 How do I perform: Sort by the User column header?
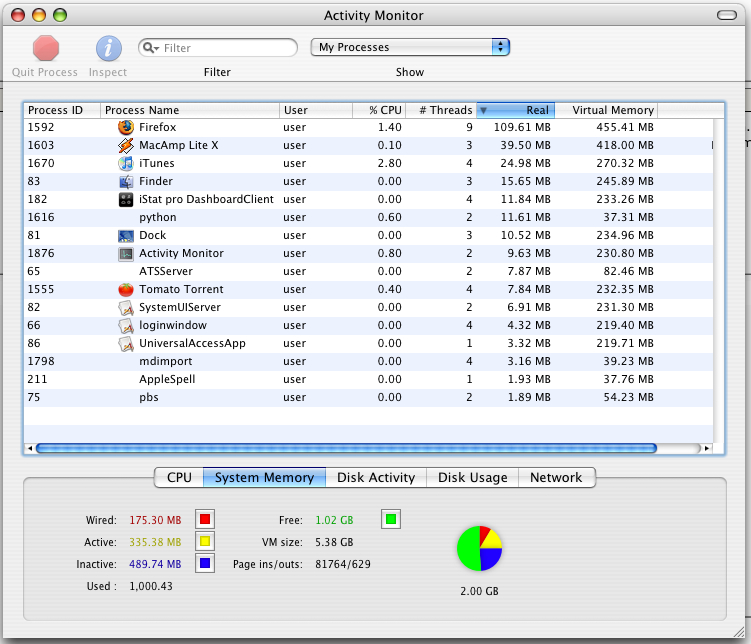(316, 110)
